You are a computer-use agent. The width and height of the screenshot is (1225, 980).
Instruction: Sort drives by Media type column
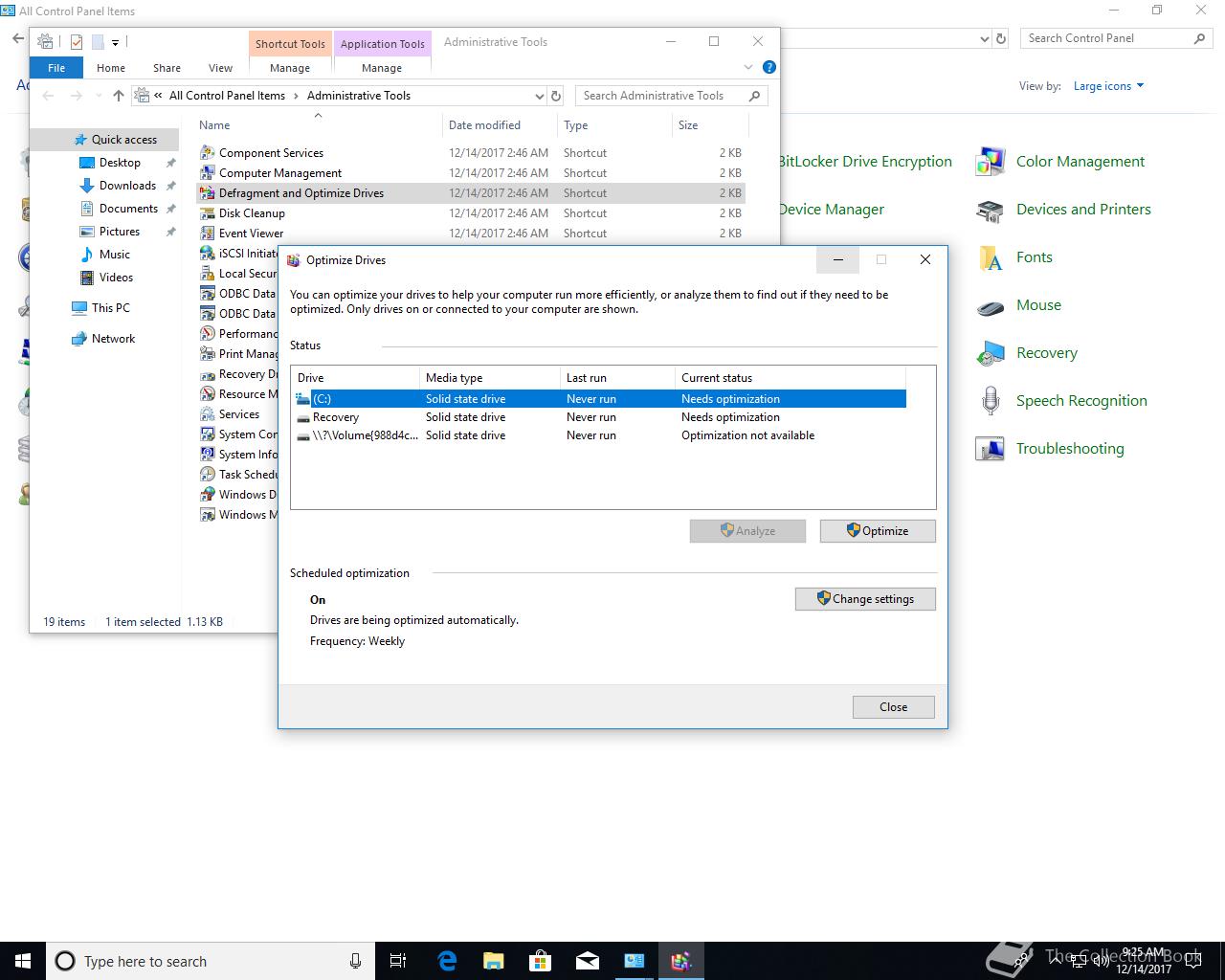[x=490, y=378]
